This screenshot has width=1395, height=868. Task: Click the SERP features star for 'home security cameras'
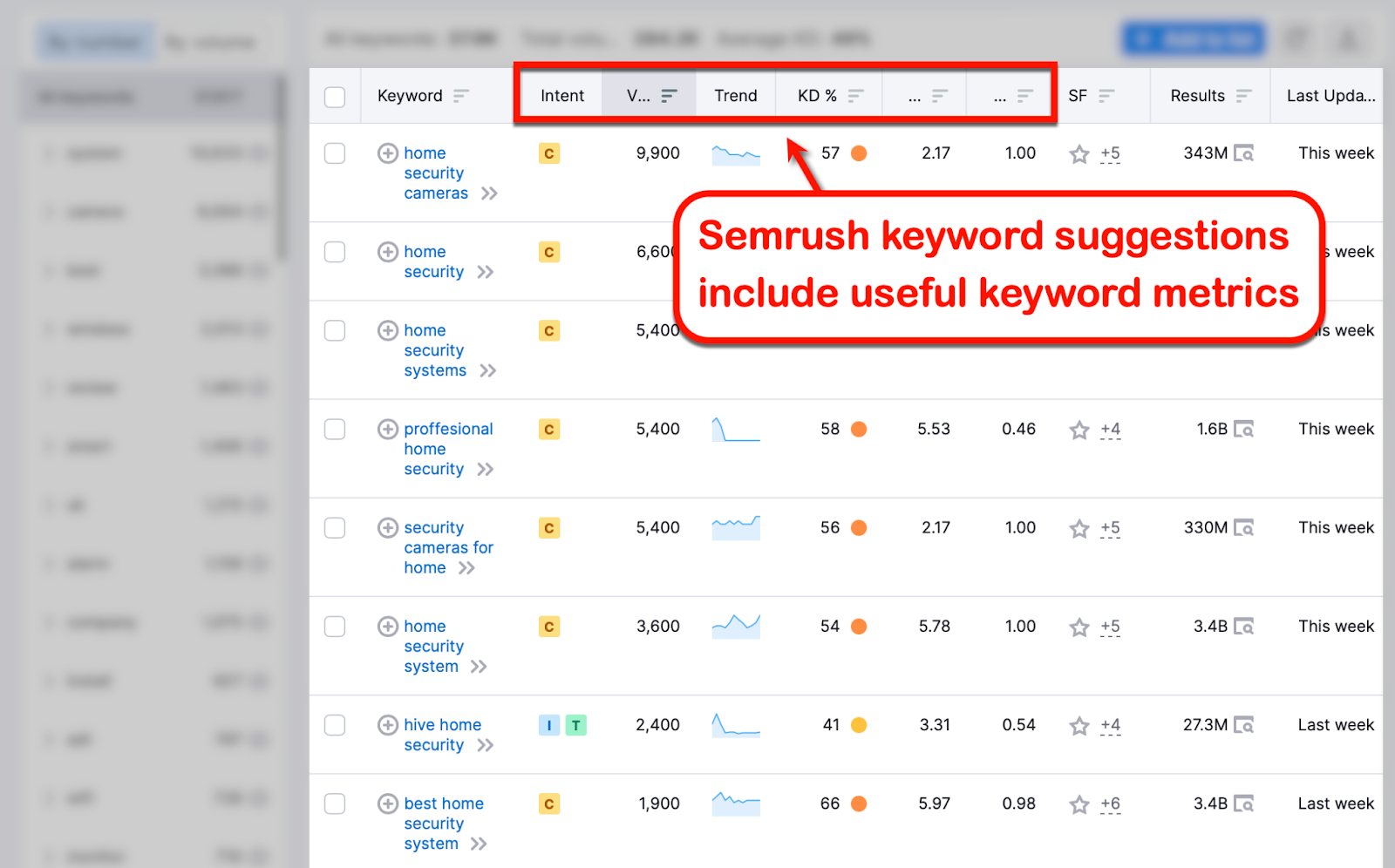pyautogui.click(x=1079, y=154)
